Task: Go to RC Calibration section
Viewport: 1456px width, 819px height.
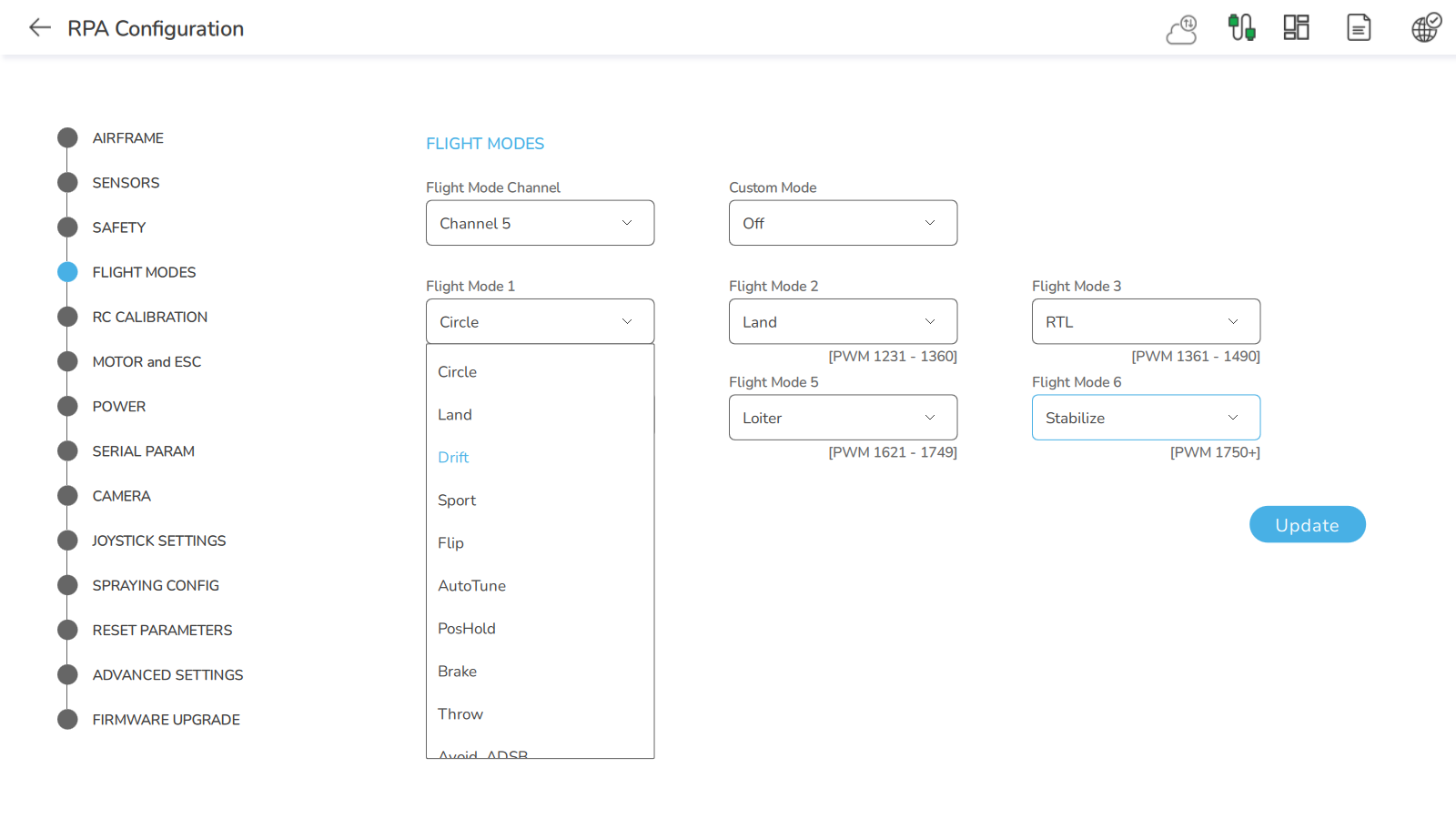Action: (x=149, y=318)
